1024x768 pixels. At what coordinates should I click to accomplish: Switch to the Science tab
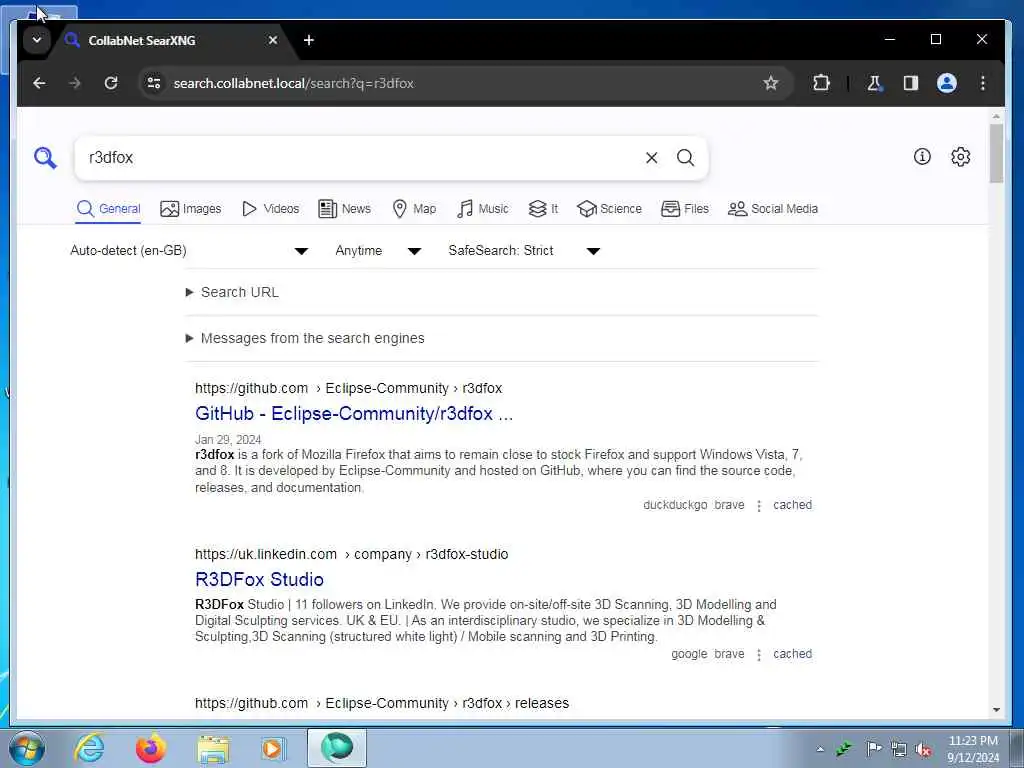[609, 209]
